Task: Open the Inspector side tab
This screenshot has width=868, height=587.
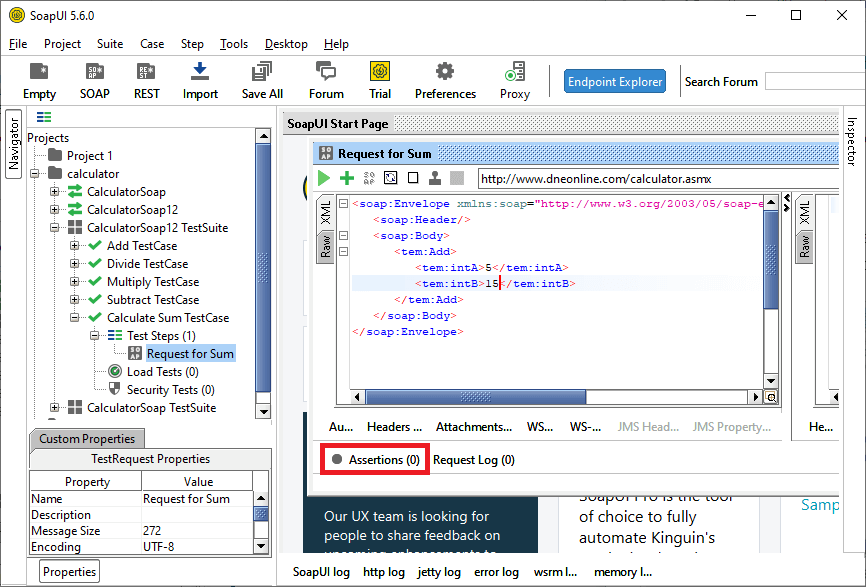Action: click(852, 141)
